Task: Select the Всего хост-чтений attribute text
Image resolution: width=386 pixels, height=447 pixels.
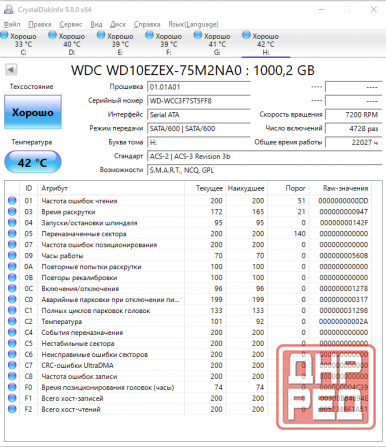Action: pyautogui.click(x=71, y=409)
